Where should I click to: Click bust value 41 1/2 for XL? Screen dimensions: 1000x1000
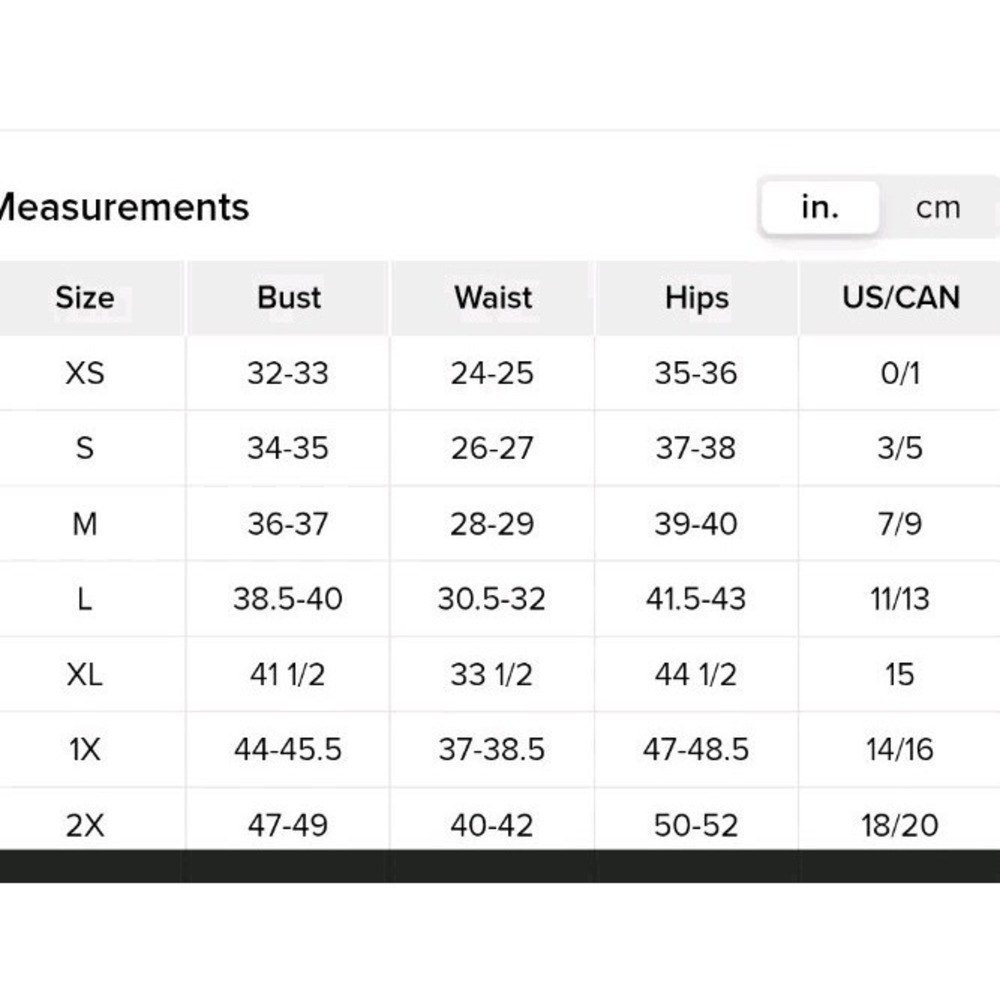click(288, 674)
